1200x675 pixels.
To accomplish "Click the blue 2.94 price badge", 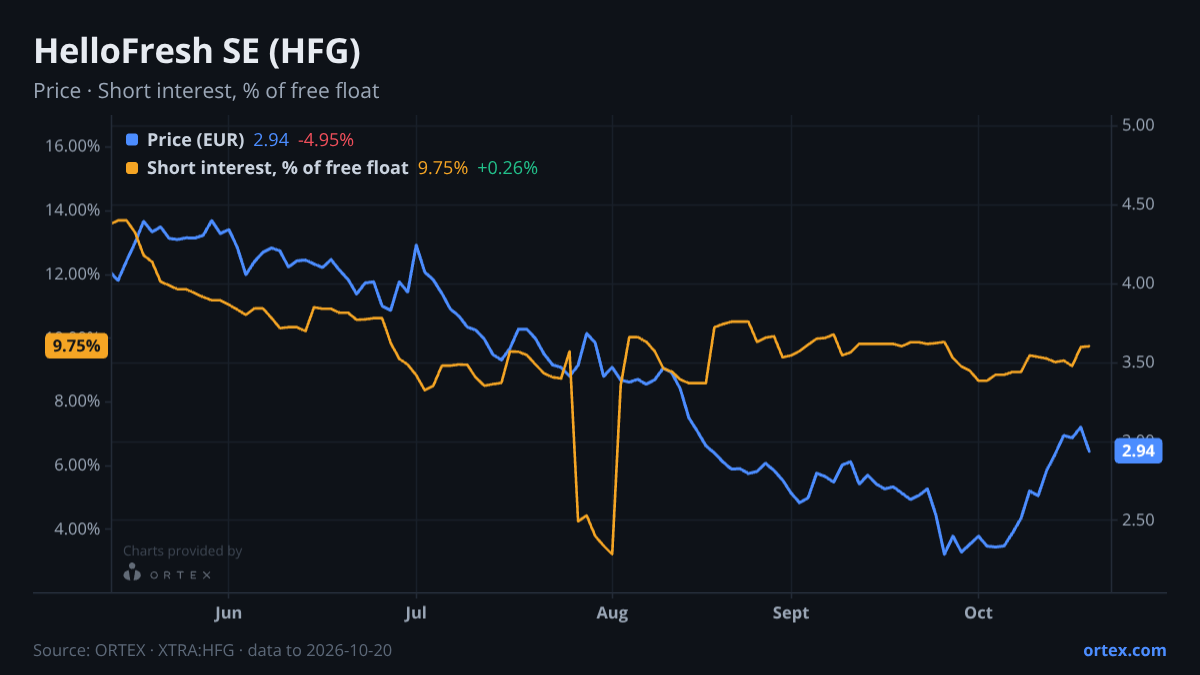I will (1138, 451).
